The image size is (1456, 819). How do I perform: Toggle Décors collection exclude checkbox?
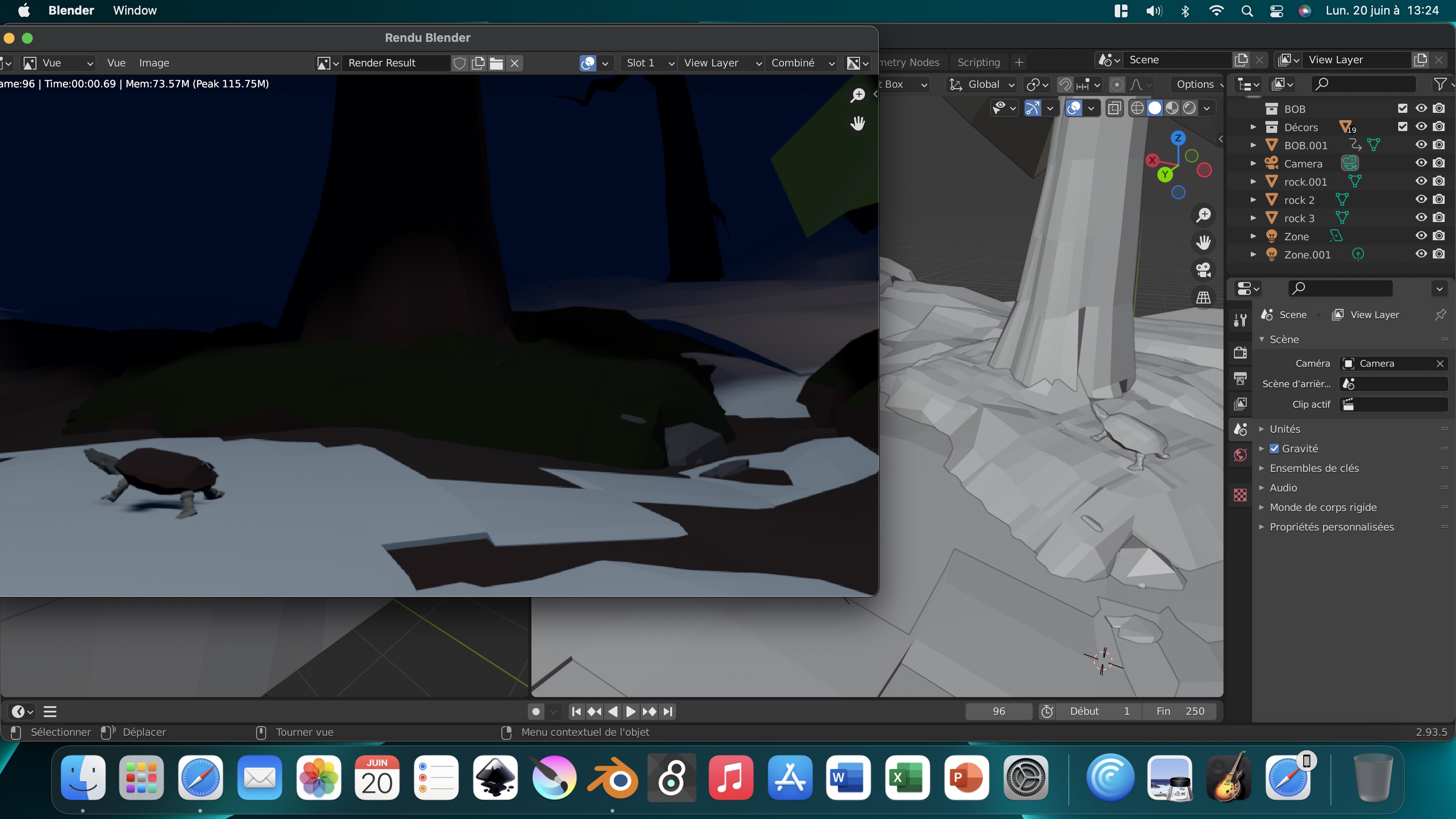point(1402,126)
